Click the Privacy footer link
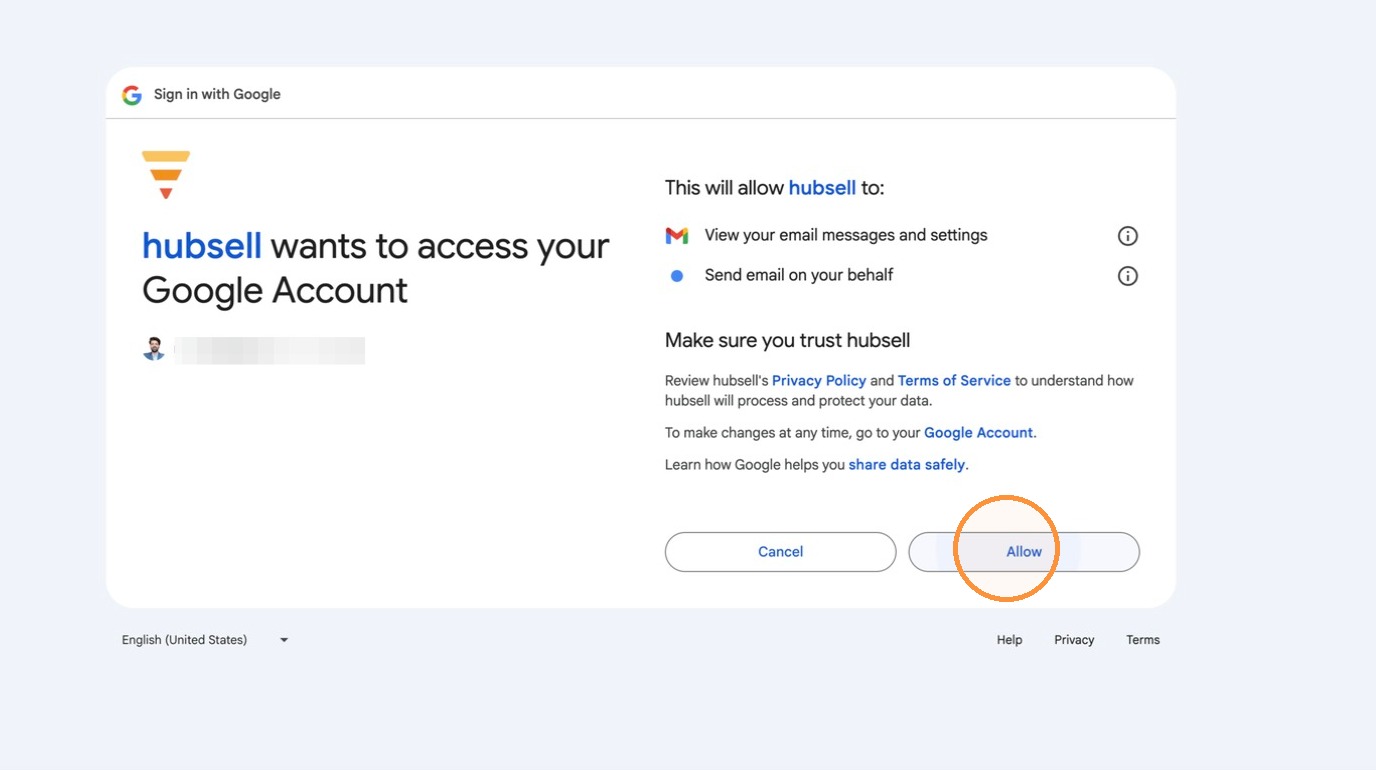 [x=1074, y=640]
